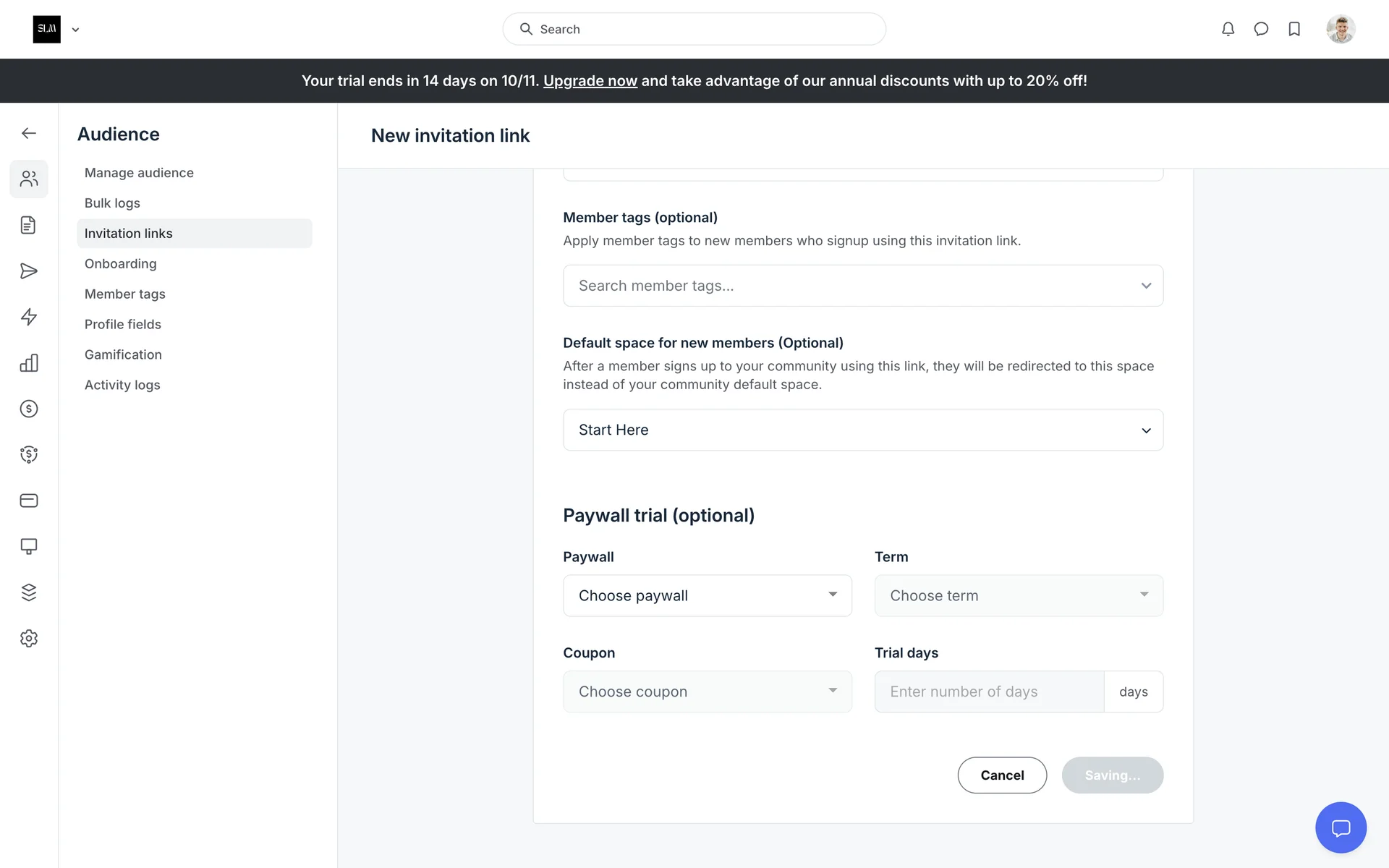Open bookmarks icon in header

point(1294,29)
